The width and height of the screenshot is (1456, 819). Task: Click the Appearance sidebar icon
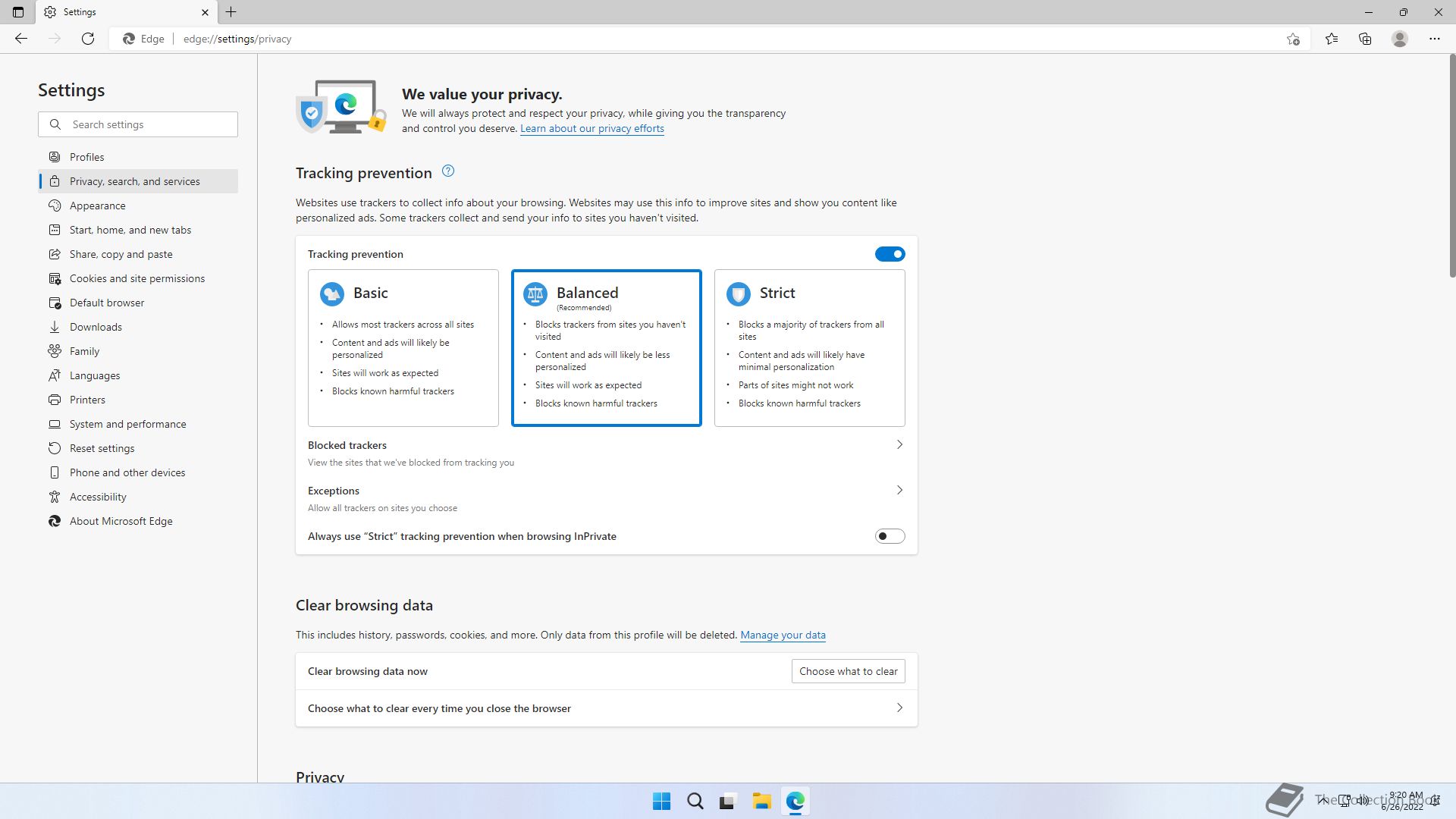pos(55,206)
